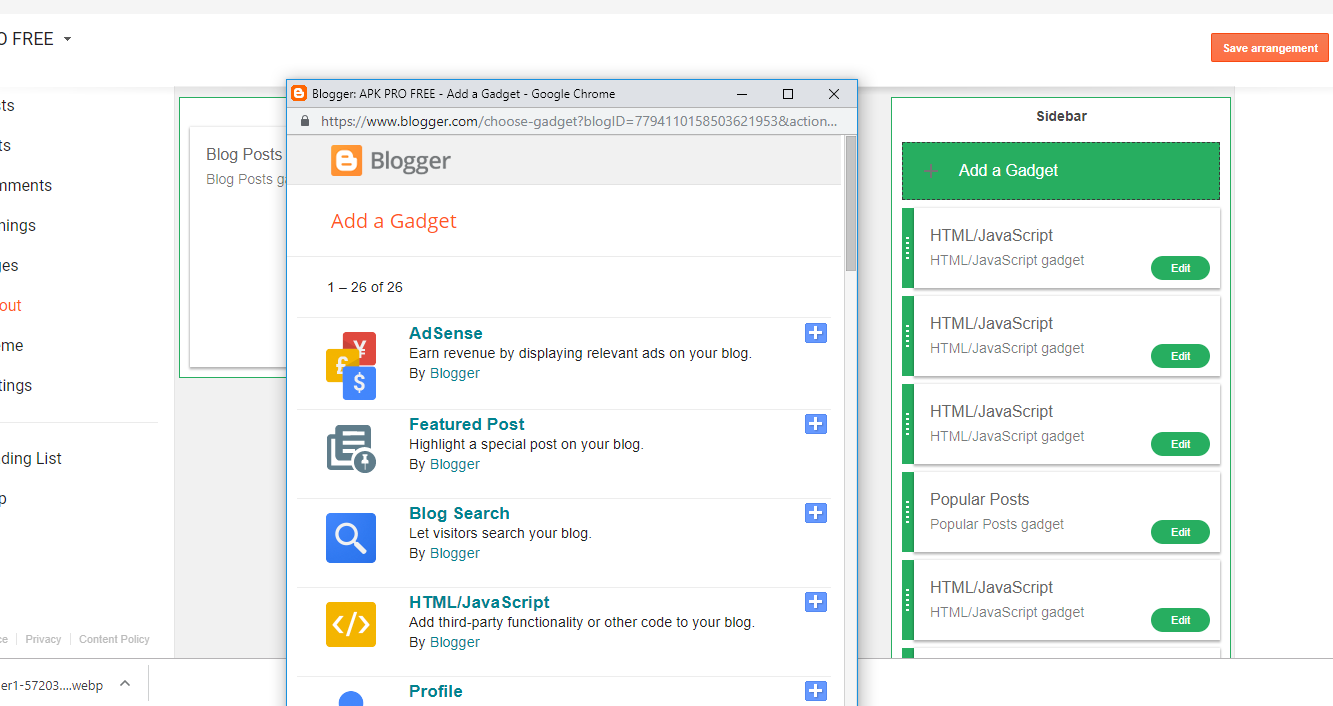This screenshot has height=706, width=1333.
Task: Click the 'Add a Gadget' popup heading
Action: 394,221
